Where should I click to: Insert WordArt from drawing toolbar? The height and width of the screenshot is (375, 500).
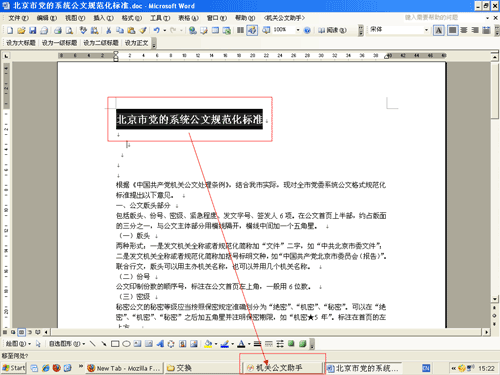click(160, 344)
